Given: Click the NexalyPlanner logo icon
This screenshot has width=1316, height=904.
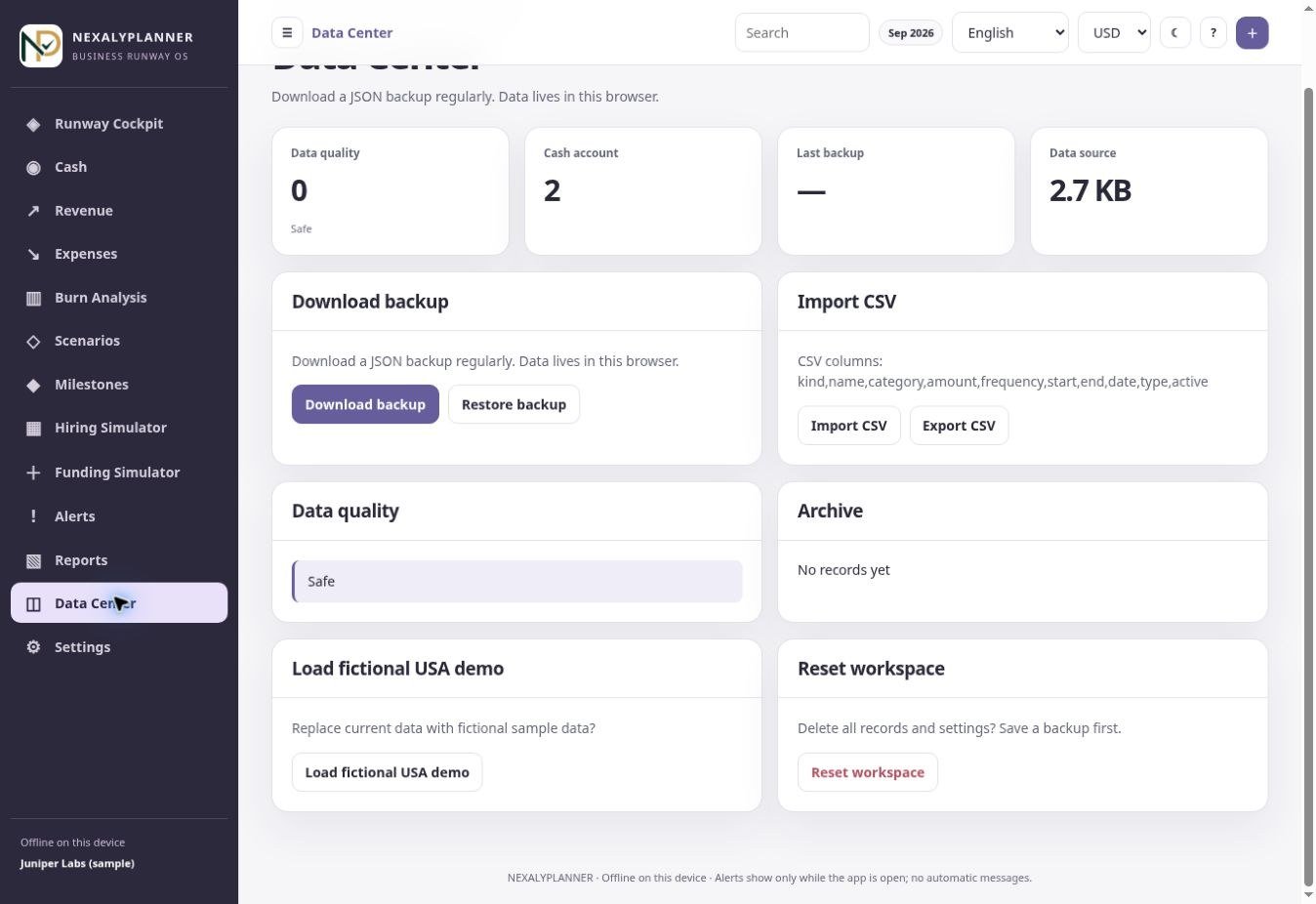Looking at the screenshot, I should pyautogui.click(x=41, y=46).
